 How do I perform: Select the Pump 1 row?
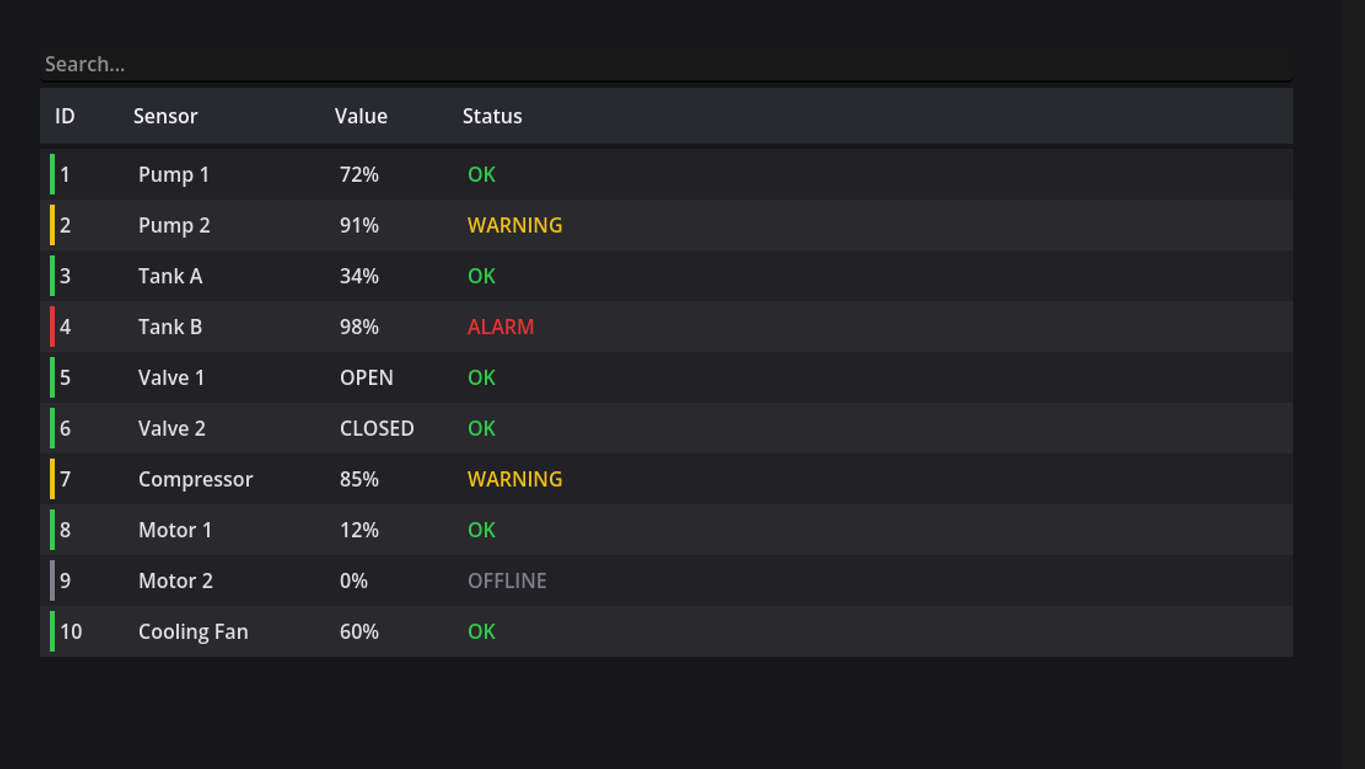click(x=666, y=174)
